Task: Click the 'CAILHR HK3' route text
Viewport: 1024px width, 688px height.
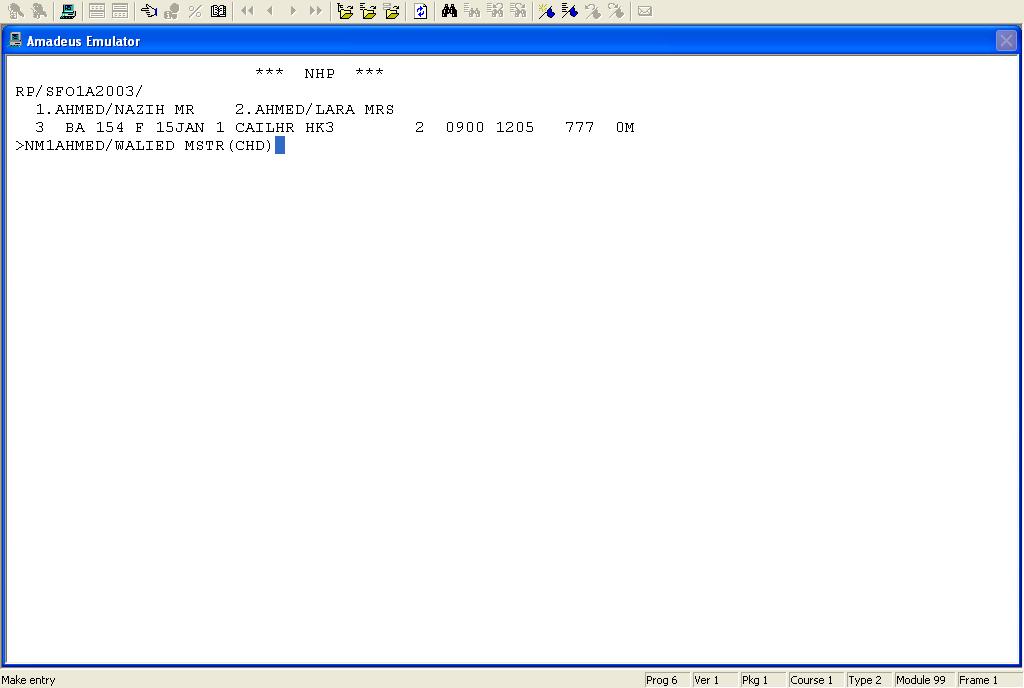Action: (285, 127)
